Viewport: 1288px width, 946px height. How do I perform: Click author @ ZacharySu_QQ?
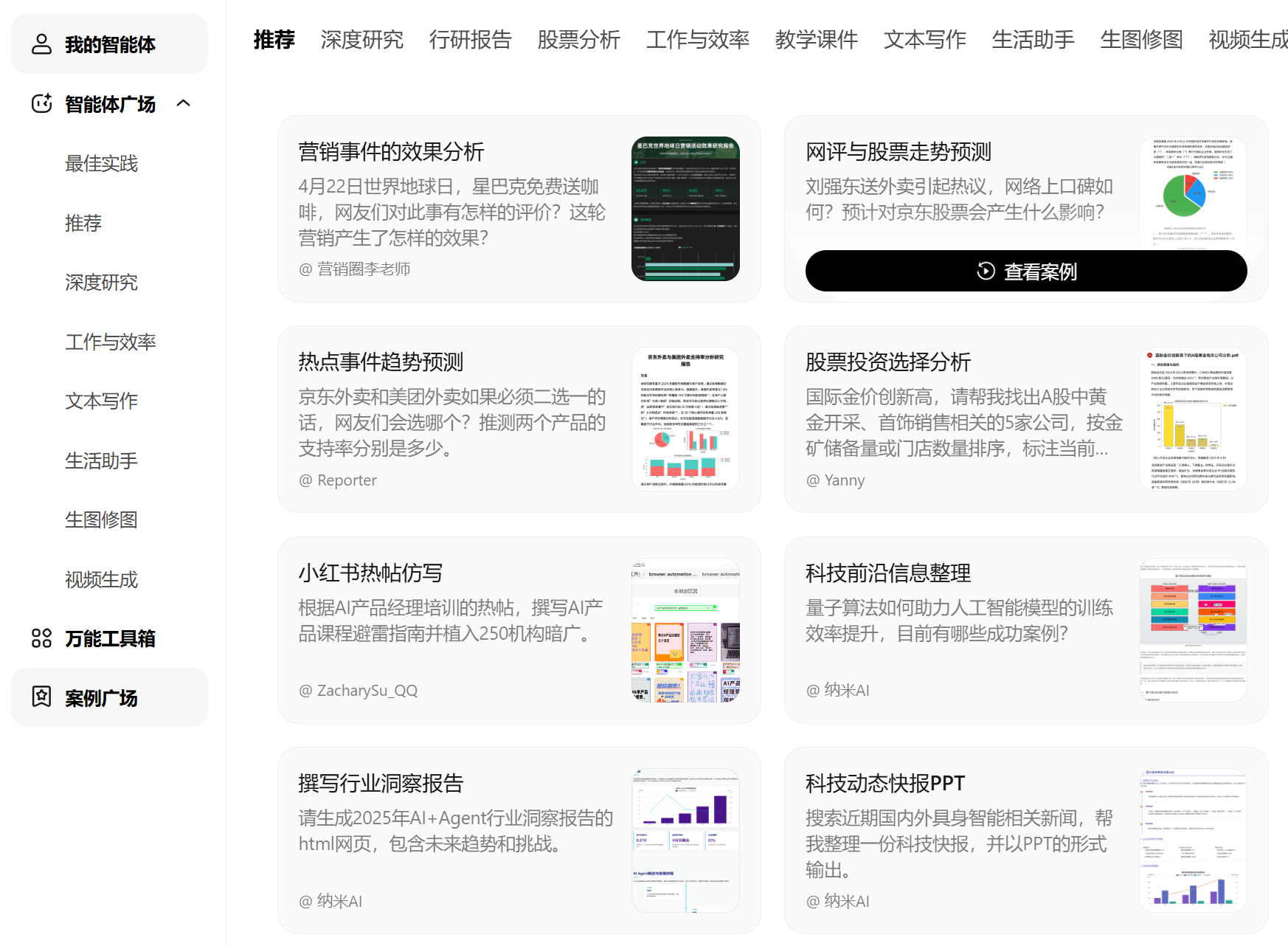(x=358, y=690)
